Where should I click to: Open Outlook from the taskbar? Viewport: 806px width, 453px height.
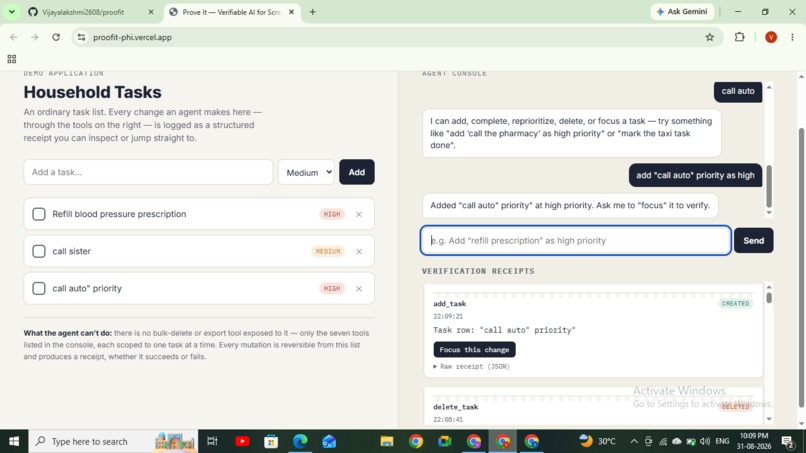pos(329,441)
